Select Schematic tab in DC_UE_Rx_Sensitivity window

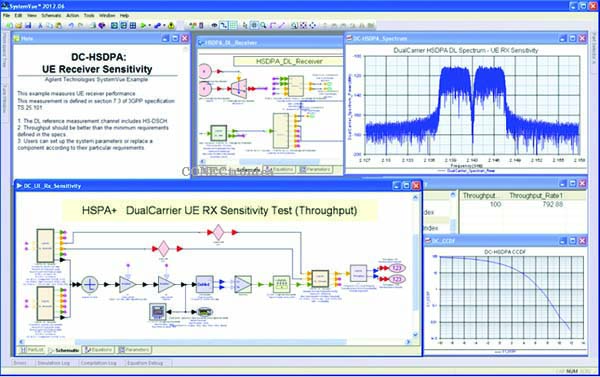(64, 350)
